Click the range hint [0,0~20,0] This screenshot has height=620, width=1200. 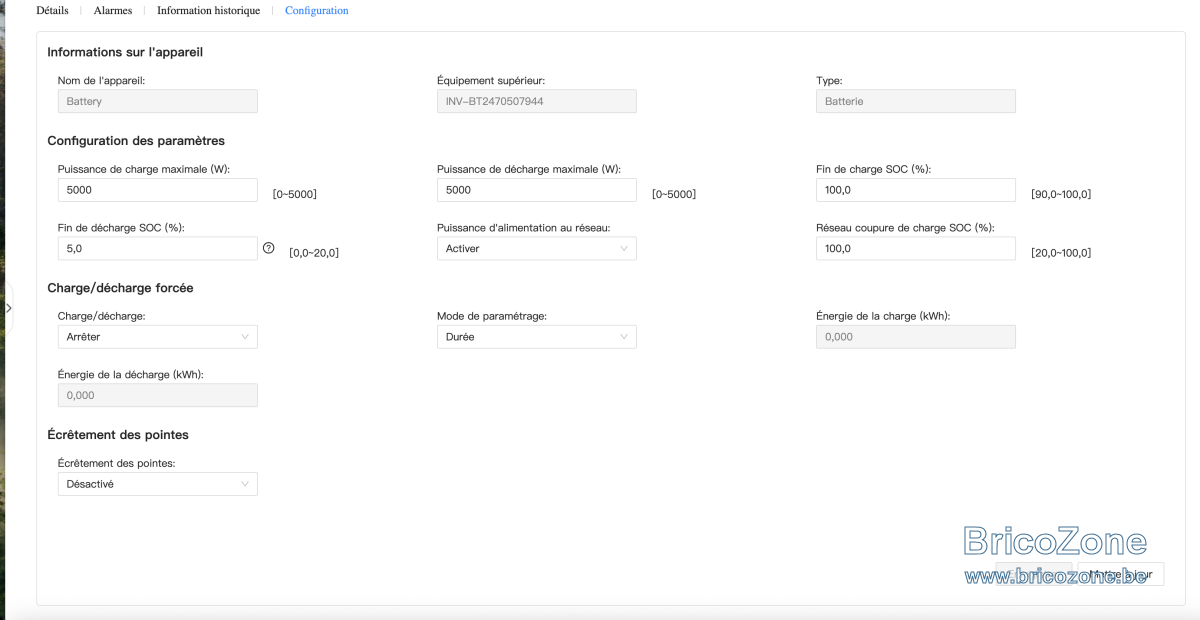pos(314,253)
